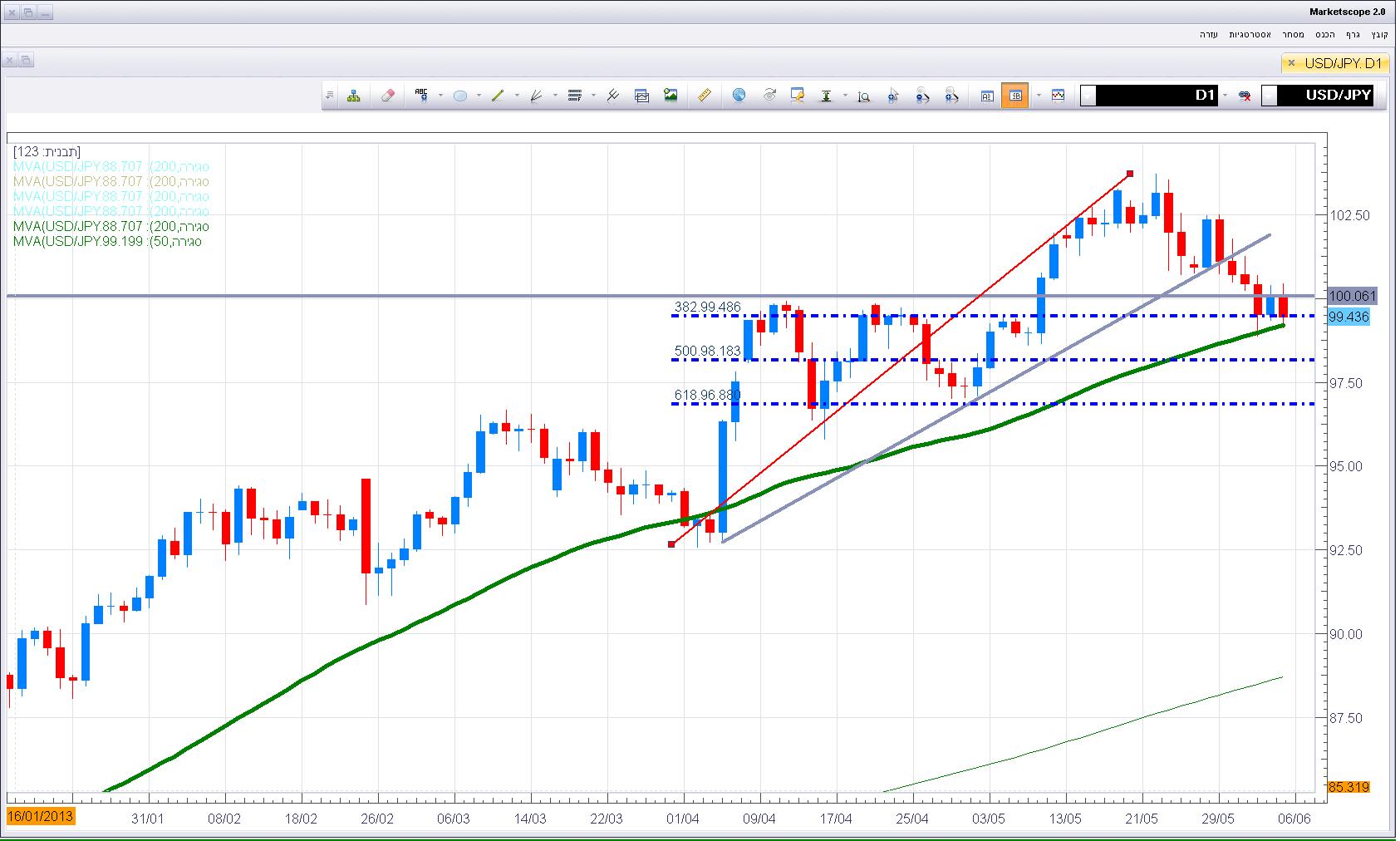Click the MVA 99.199 (50) indicator label
The height and width of the screenshot is (841, 1400).
107,242
